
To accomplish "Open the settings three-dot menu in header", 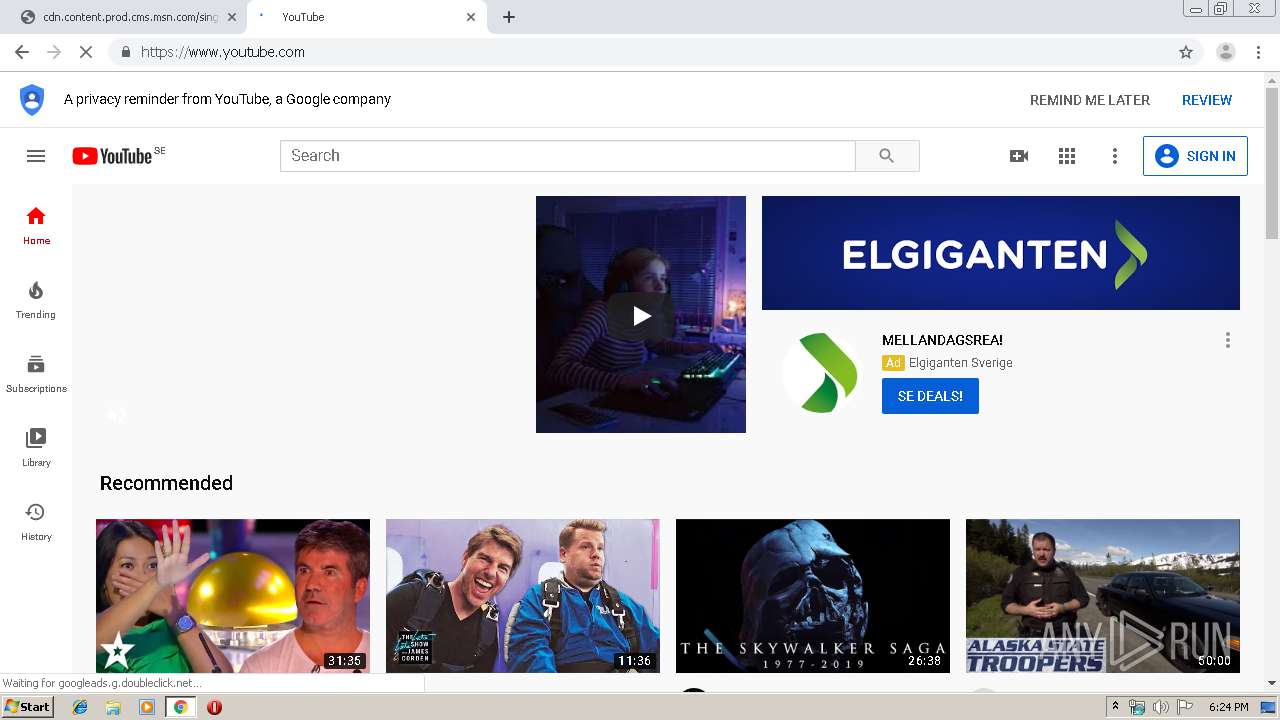I will pos(1115,156).
